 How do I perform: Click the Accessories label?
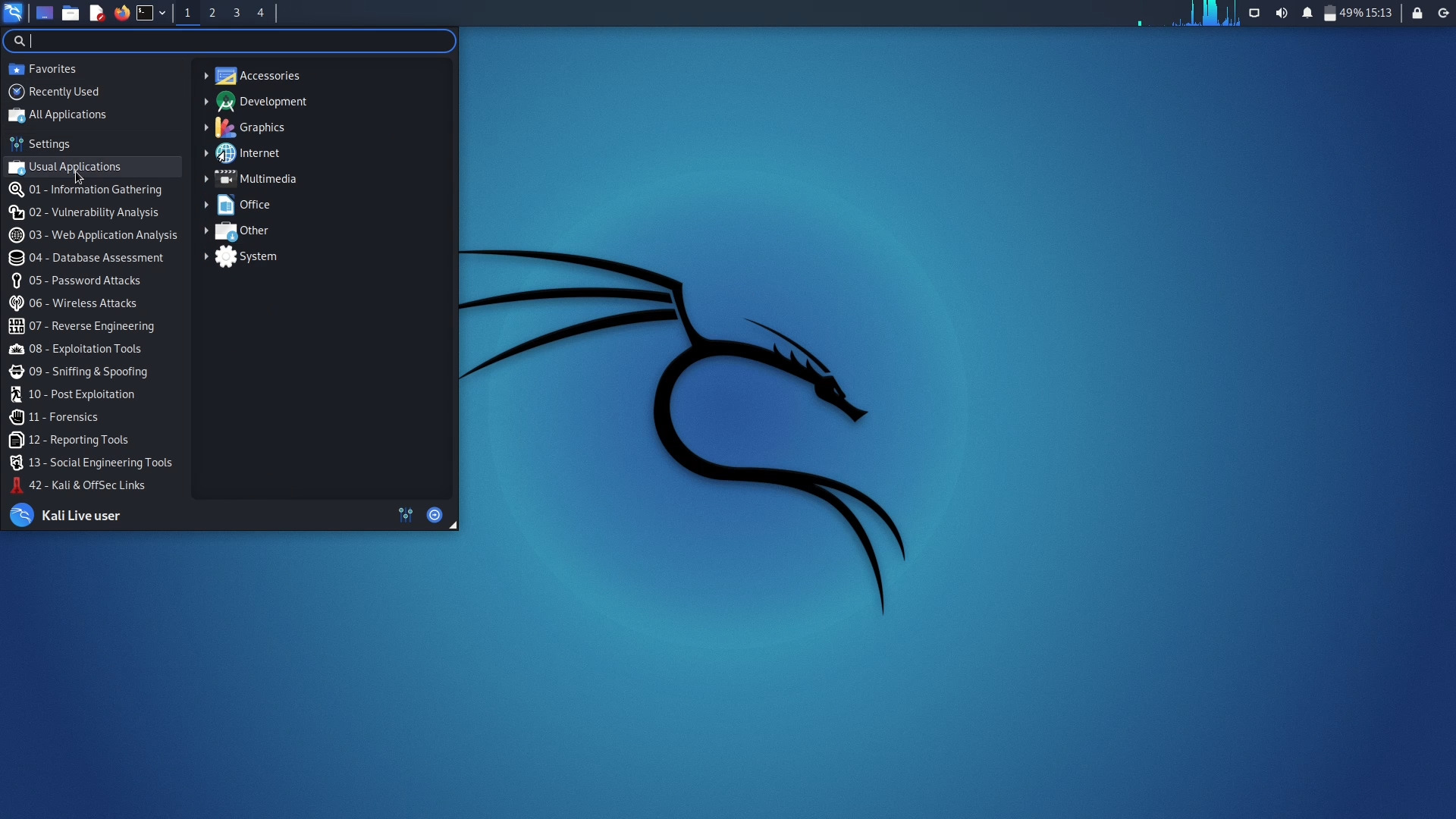tap(269, 76)
